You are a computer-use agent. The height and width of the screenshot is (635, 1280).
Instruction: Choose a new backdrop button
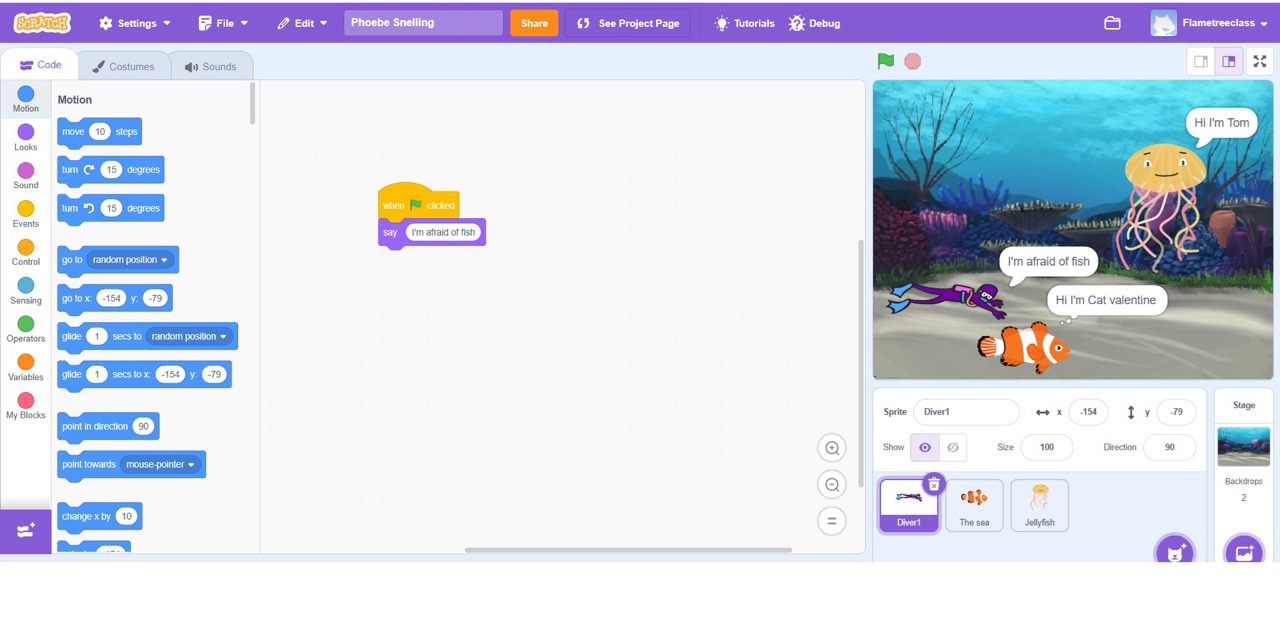point(1244,550)
